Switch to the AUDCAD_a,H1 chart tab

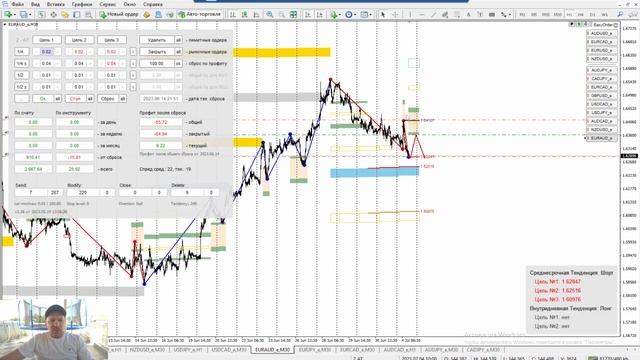pos(400,350)
